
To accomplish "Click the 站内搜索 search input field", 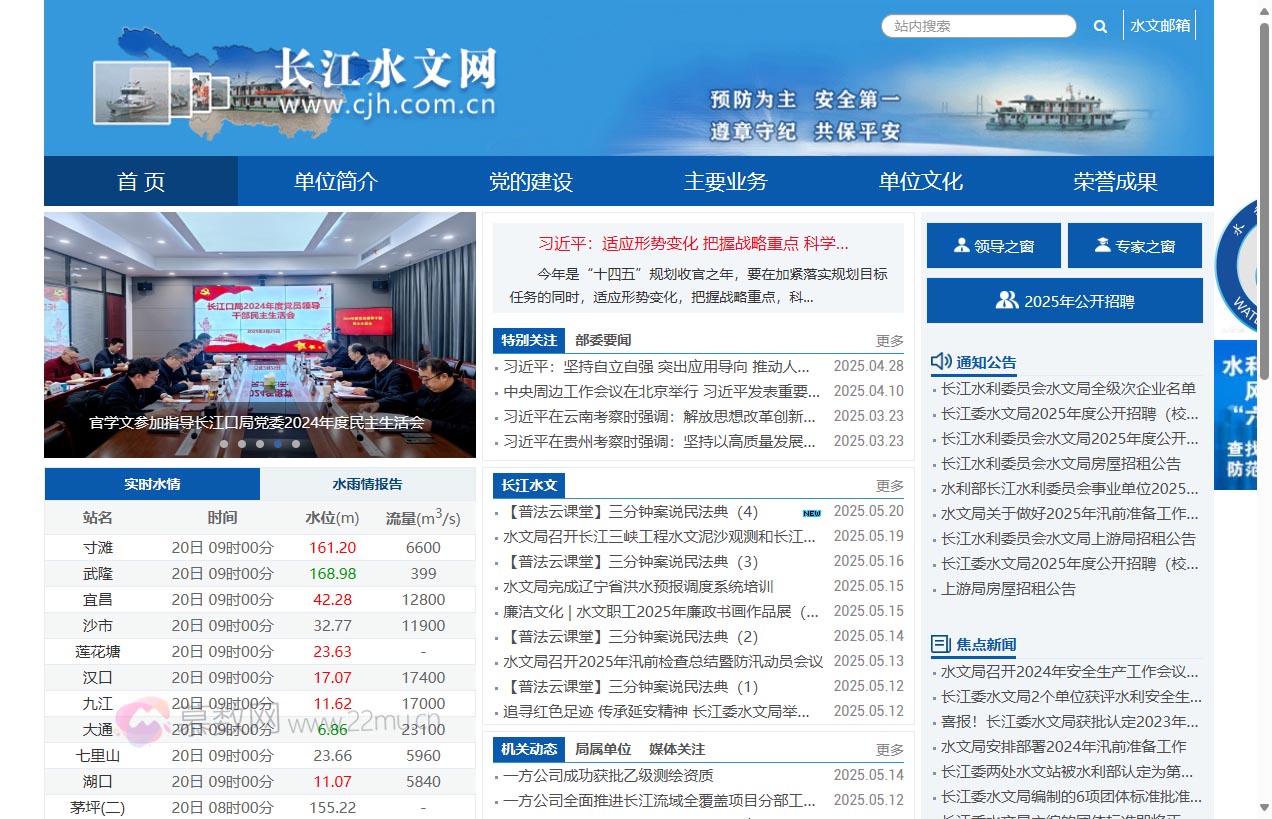I will tap(978, 26).
